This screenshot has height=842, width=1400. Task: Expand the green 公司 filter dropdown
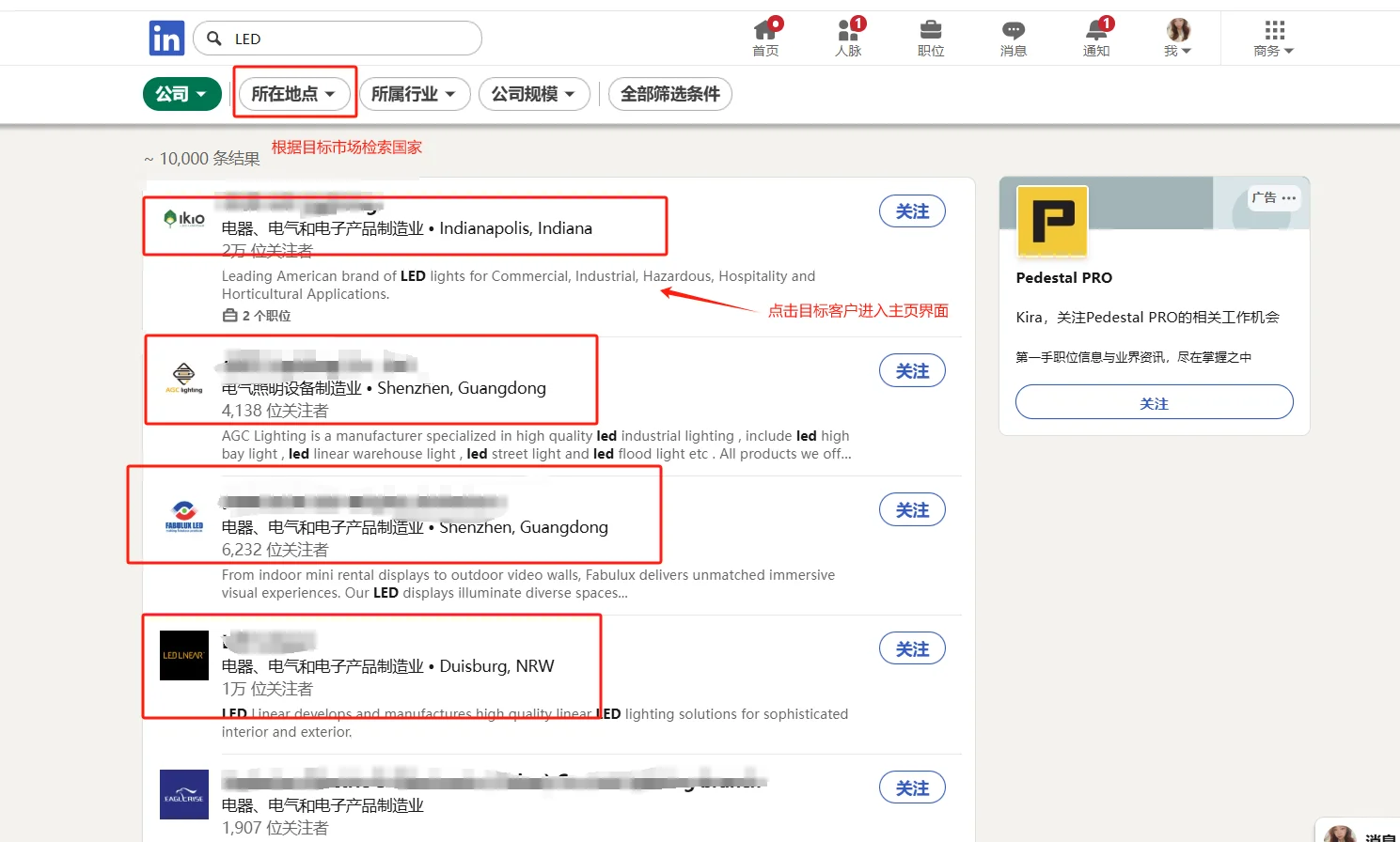click(181, 94)
